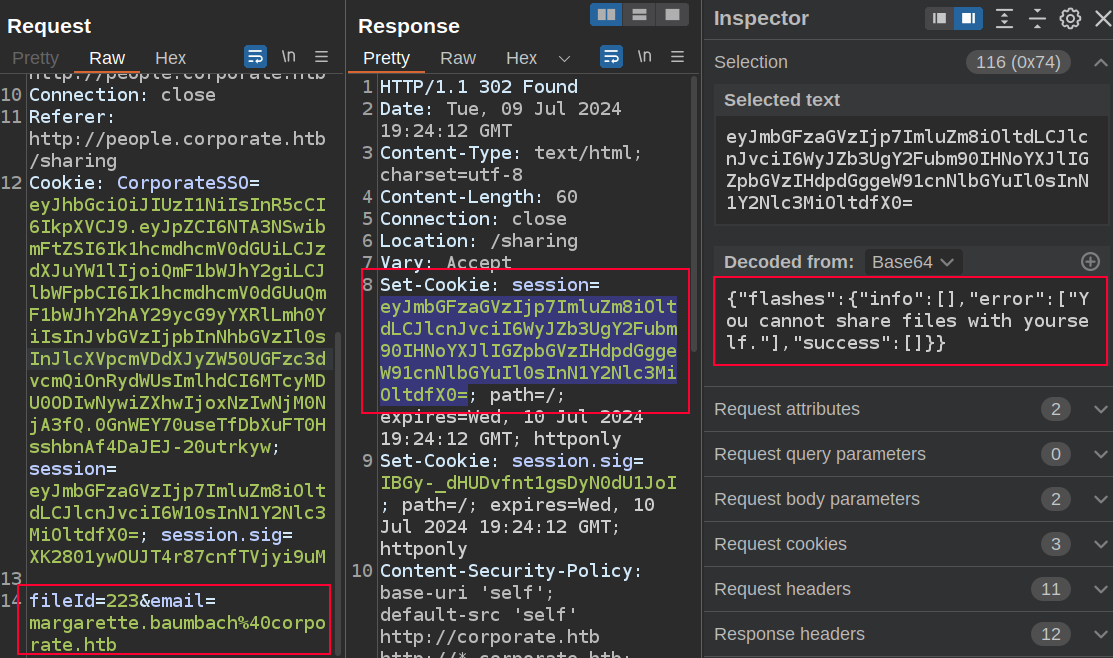Expand all Inspector sections icon

pyautogui.click(x=1004, y=18)
